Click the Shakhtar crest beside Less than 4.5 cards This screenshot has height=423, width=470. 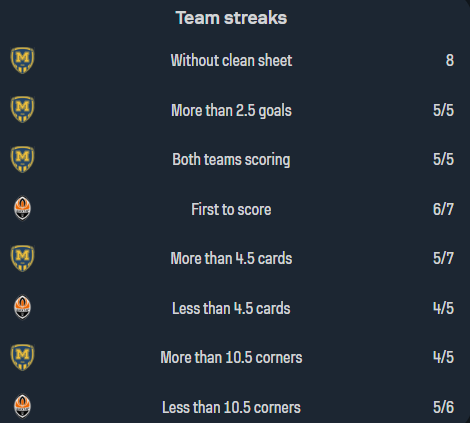(22, 308)
